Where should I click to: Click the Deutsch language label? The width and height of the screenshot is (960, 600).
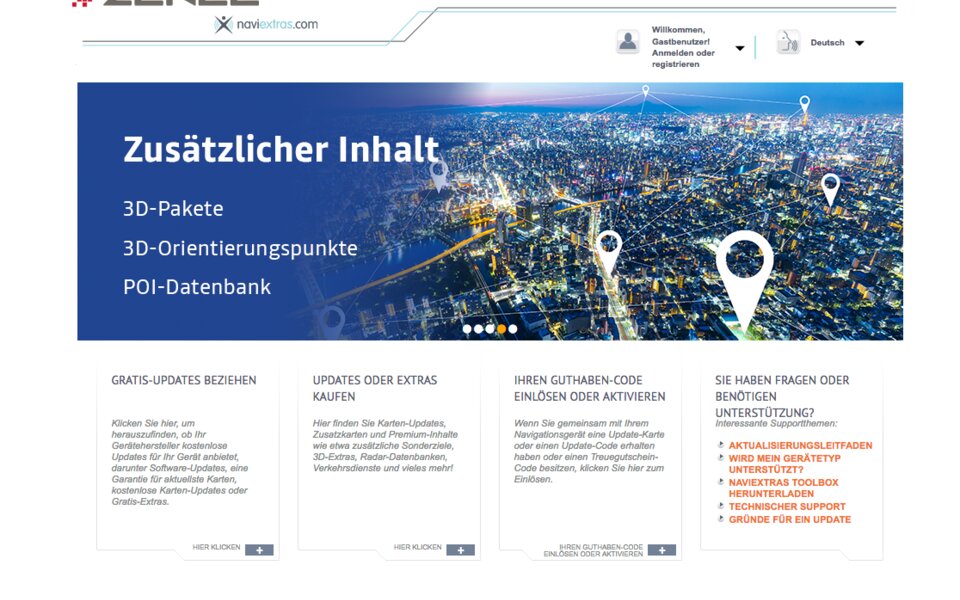pyautogui.click(x=827, y=43)
